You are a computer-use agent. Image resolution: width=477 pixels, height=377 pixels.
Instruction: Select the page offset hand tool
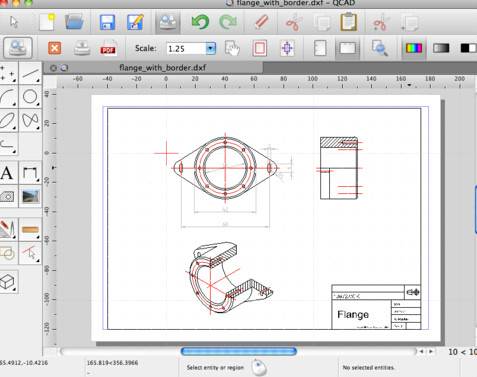[x=232, y=48]
